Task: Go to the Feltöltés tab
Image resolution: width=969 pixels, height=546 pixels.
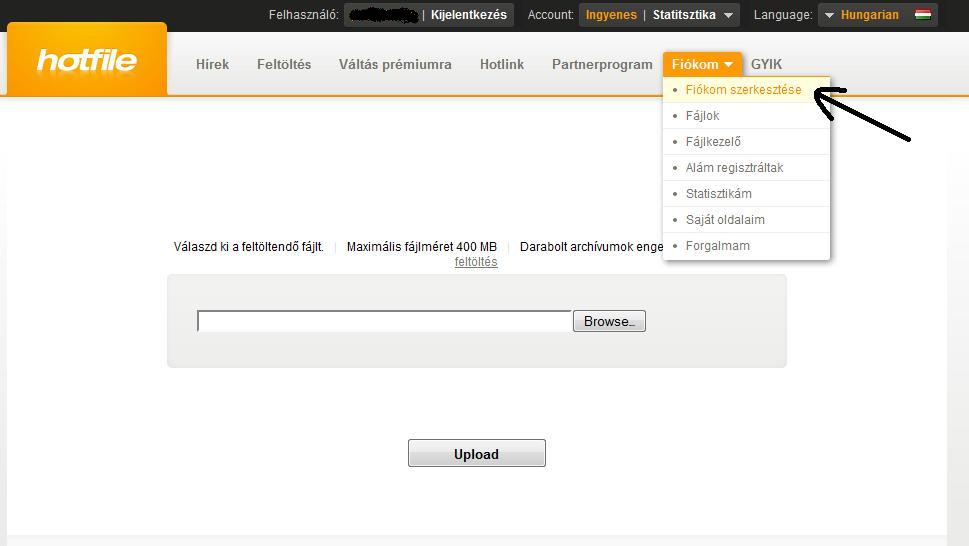Action: click(284, 64)
